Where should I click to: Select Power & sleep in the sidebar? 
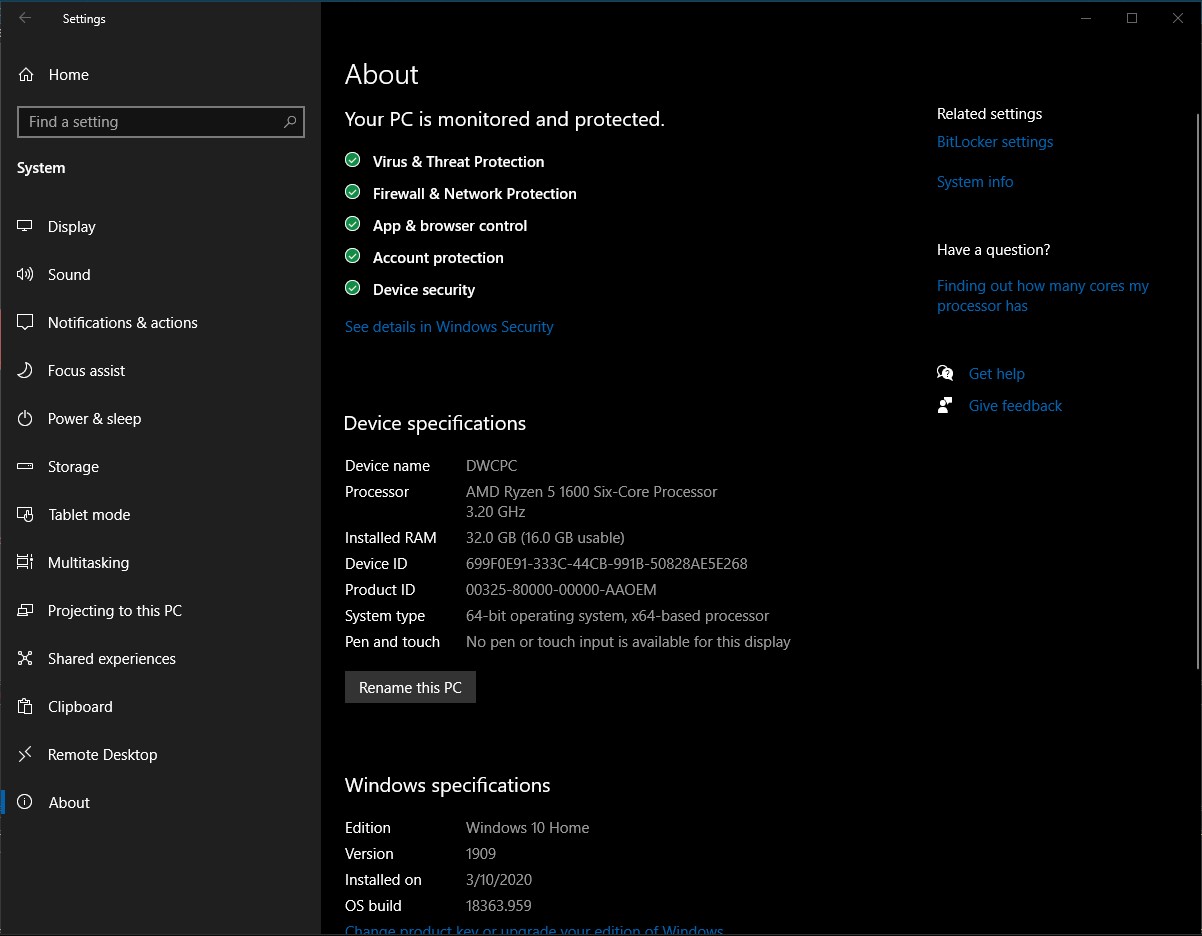94,418
